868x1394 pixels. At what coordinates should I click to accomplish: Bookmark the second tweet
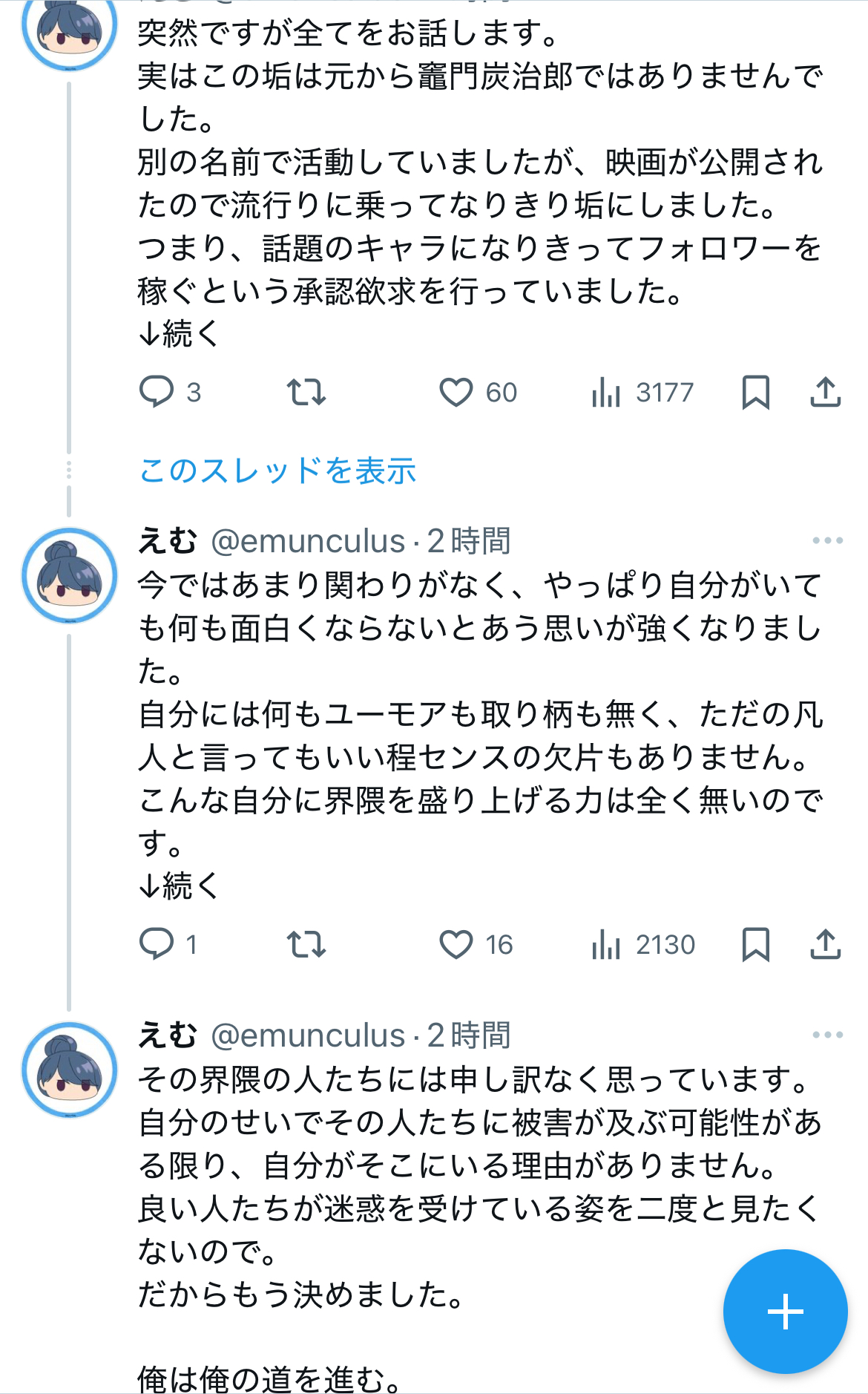[x=755, y=944]
